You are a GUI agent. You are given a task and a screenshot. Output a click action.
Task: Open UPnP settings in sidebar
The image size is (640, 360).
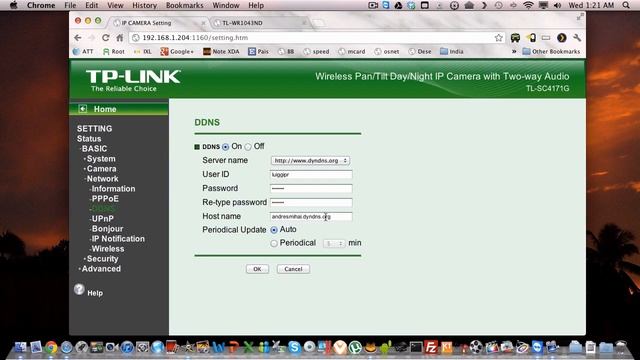(102, 219)
